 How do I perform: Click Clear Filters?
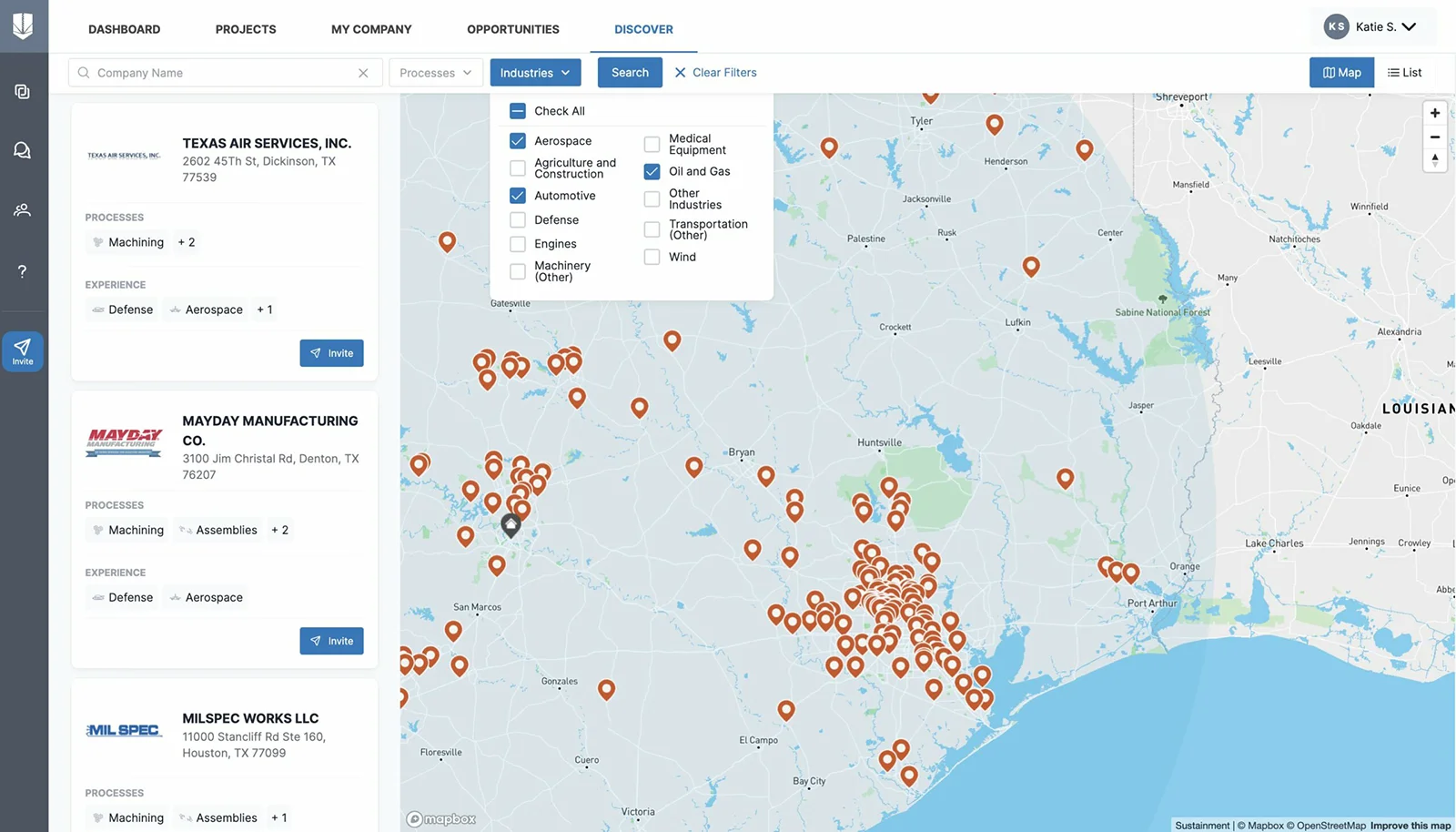(x=715, y=73)
